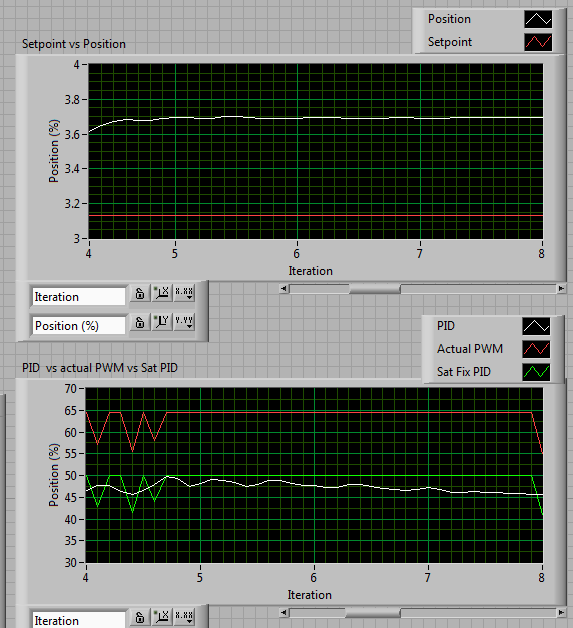
Task: Toggle X-axis autoscale lock for bottom graph Iteration
Action: click(x=140, y=617)
